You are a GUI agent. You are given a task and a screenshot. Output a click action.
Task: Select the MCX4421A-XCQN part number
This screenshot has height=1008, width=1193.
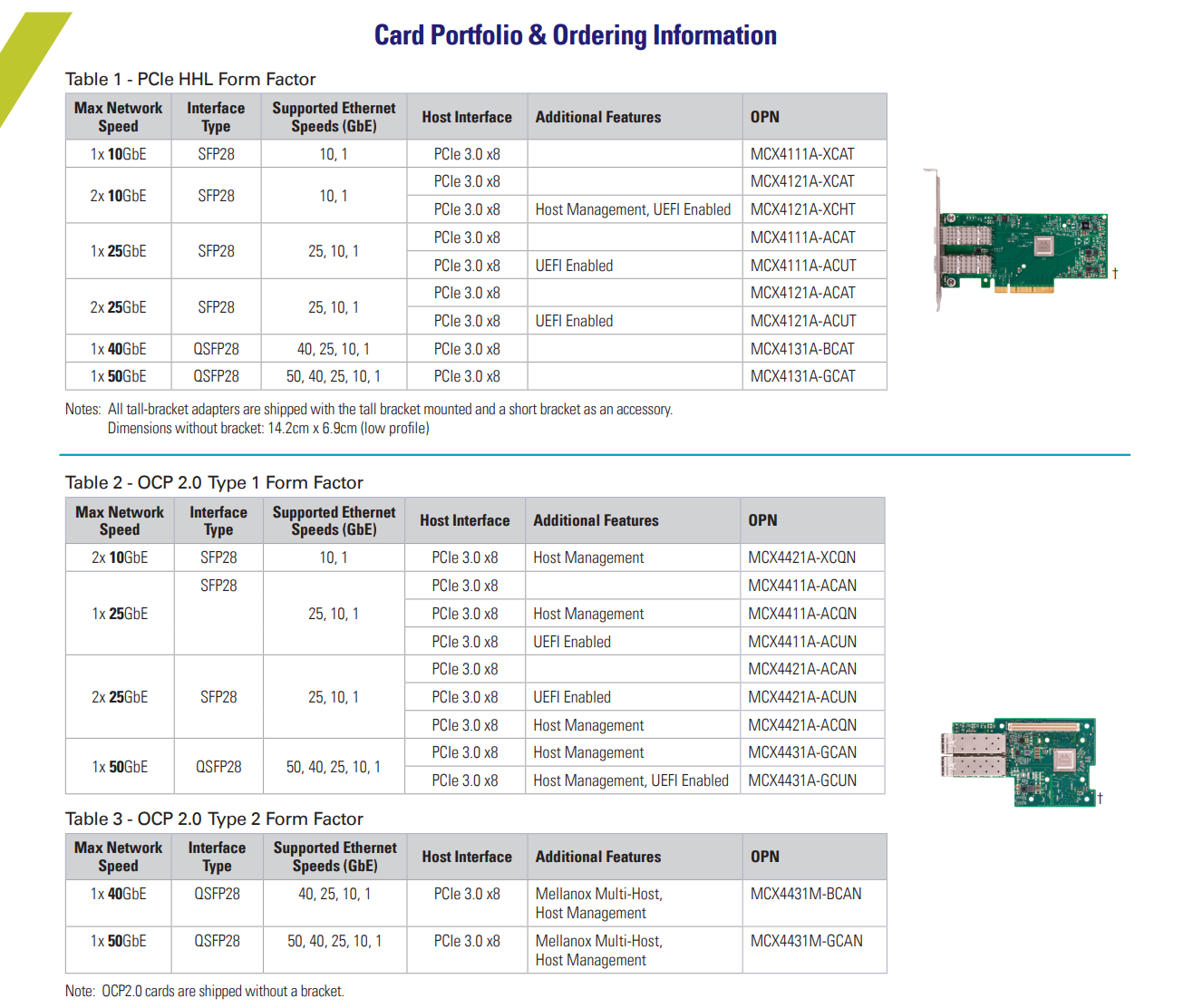(x=801, y=557)
